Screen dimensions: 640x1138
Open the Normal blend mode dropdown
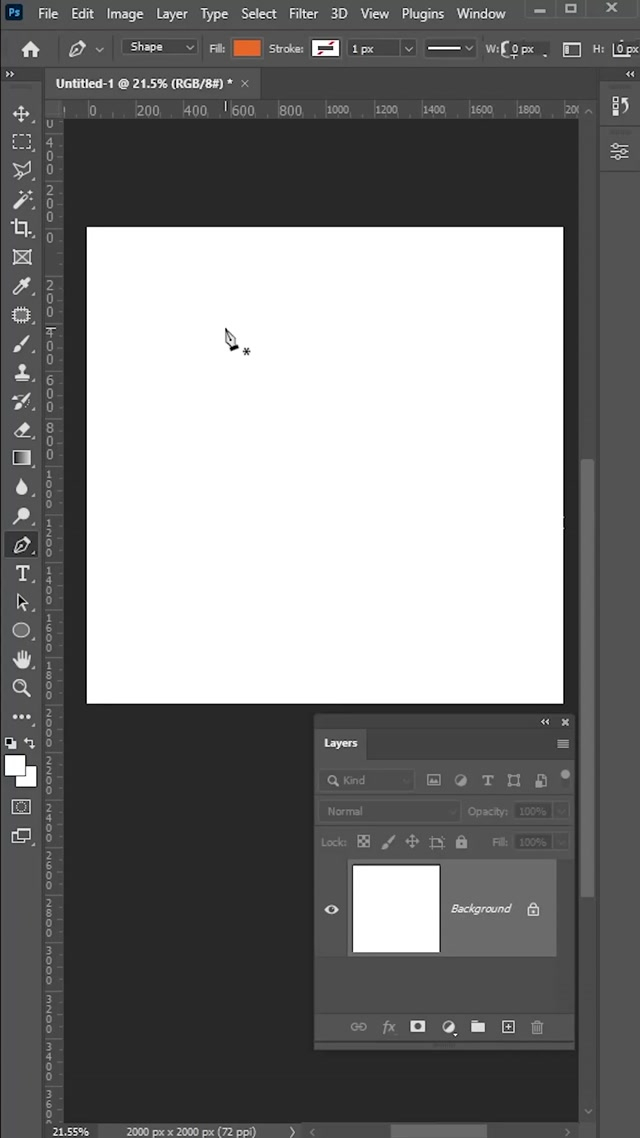click(390, 811)
